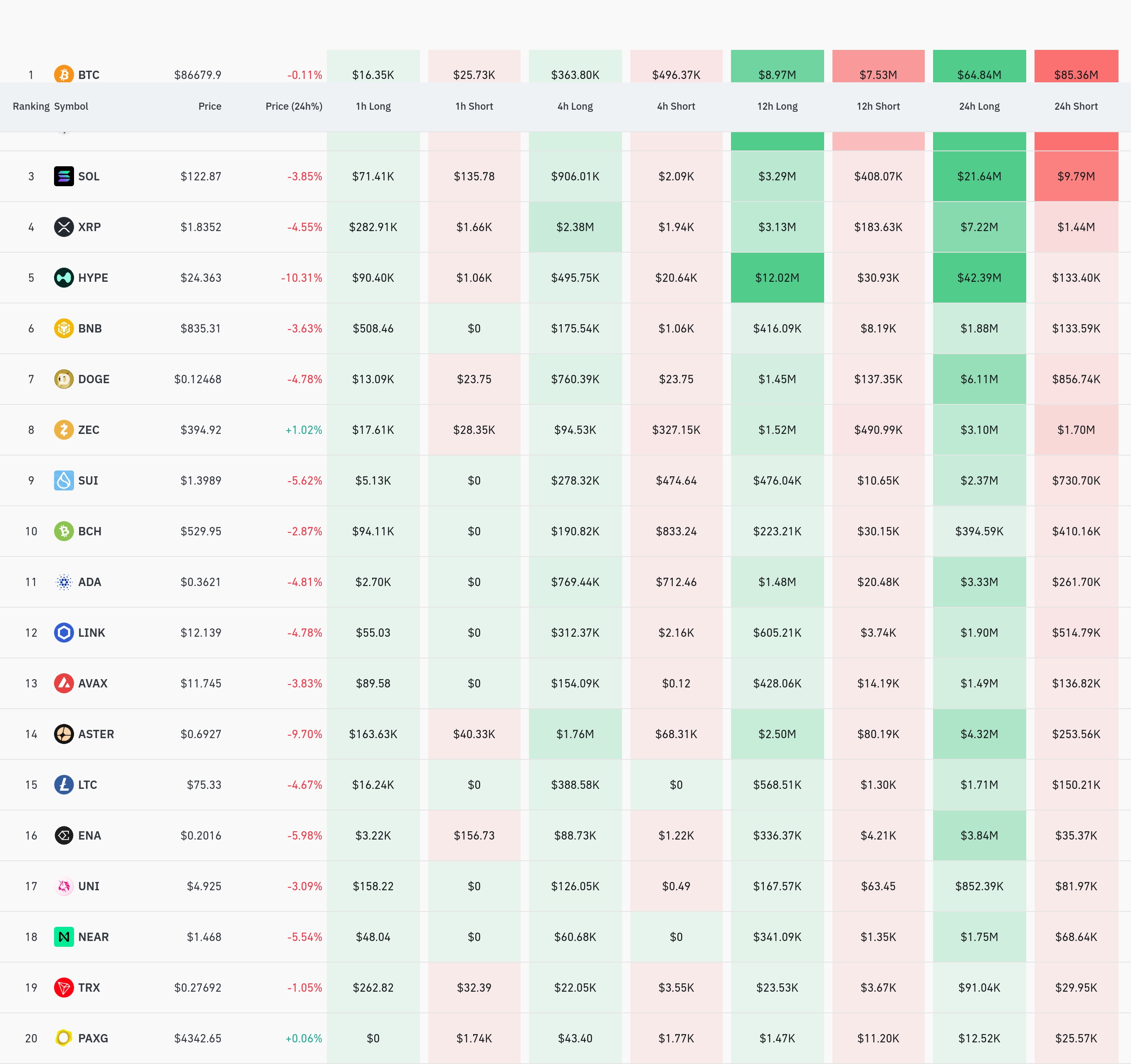The image size is (1131, 1064).
Task: Open the ASTER symbol link
Action: coord(96,734)
